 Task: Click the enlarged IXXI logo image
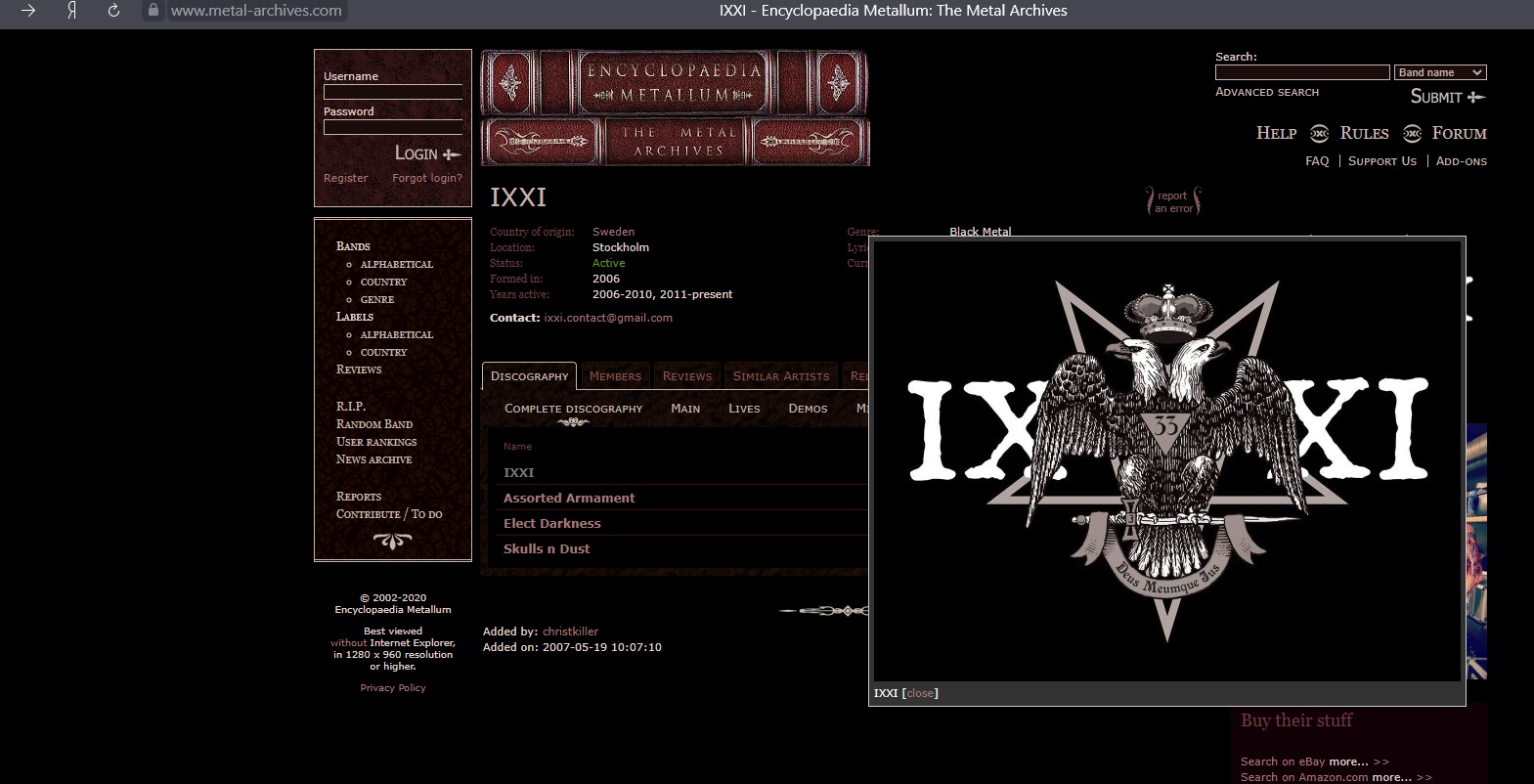1167,460
